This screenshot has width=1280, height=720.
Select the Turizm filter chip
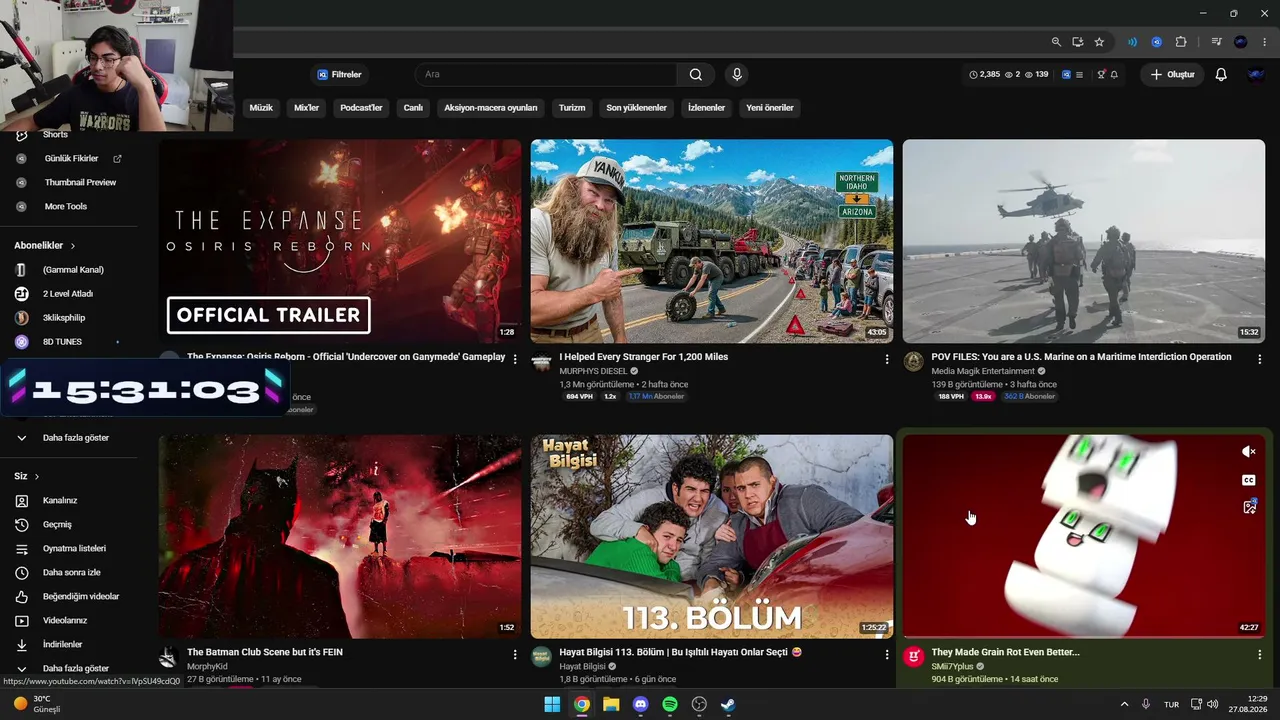point(572,108)
